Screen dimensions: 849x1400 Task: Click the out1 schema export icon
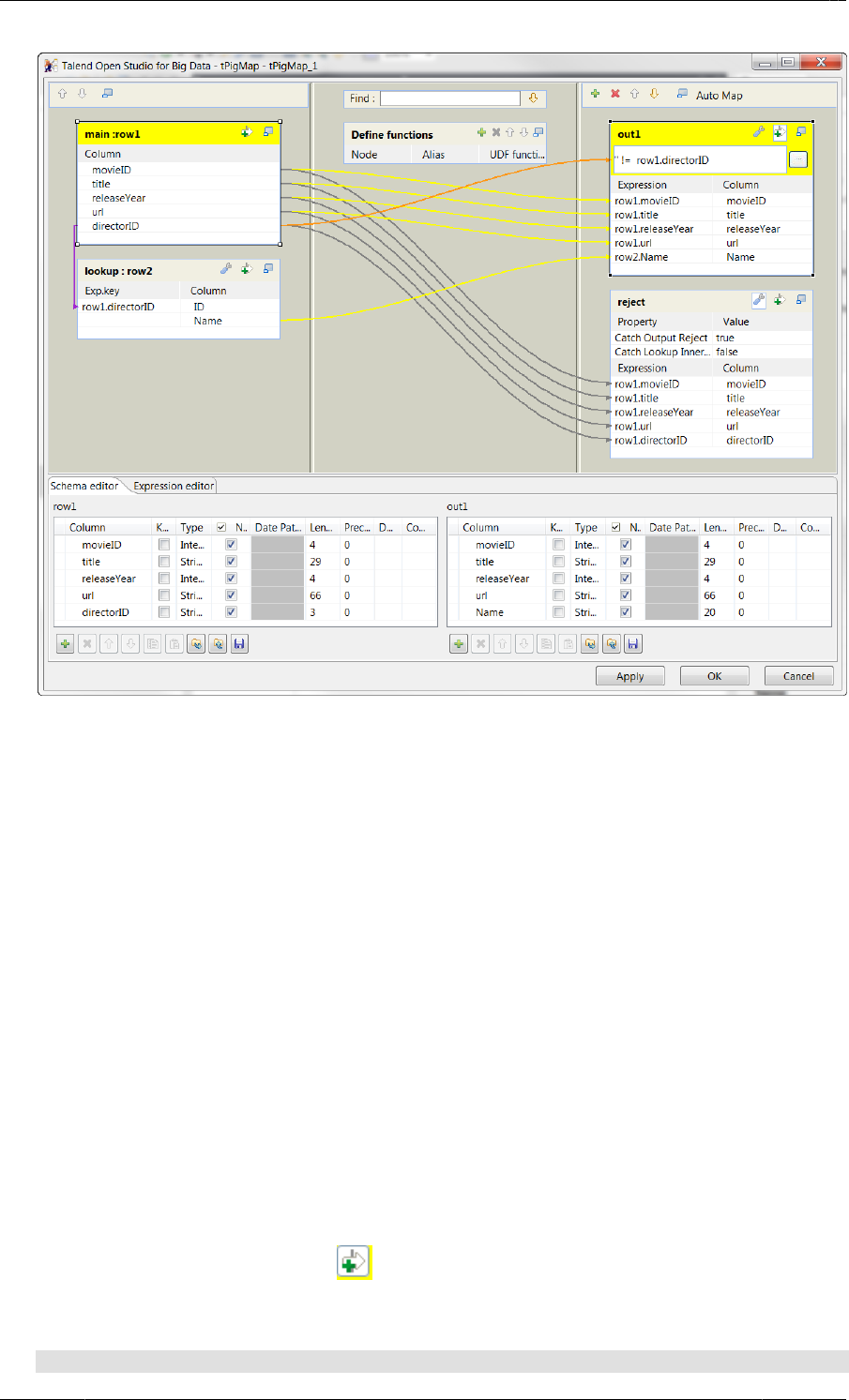[612, 644]
